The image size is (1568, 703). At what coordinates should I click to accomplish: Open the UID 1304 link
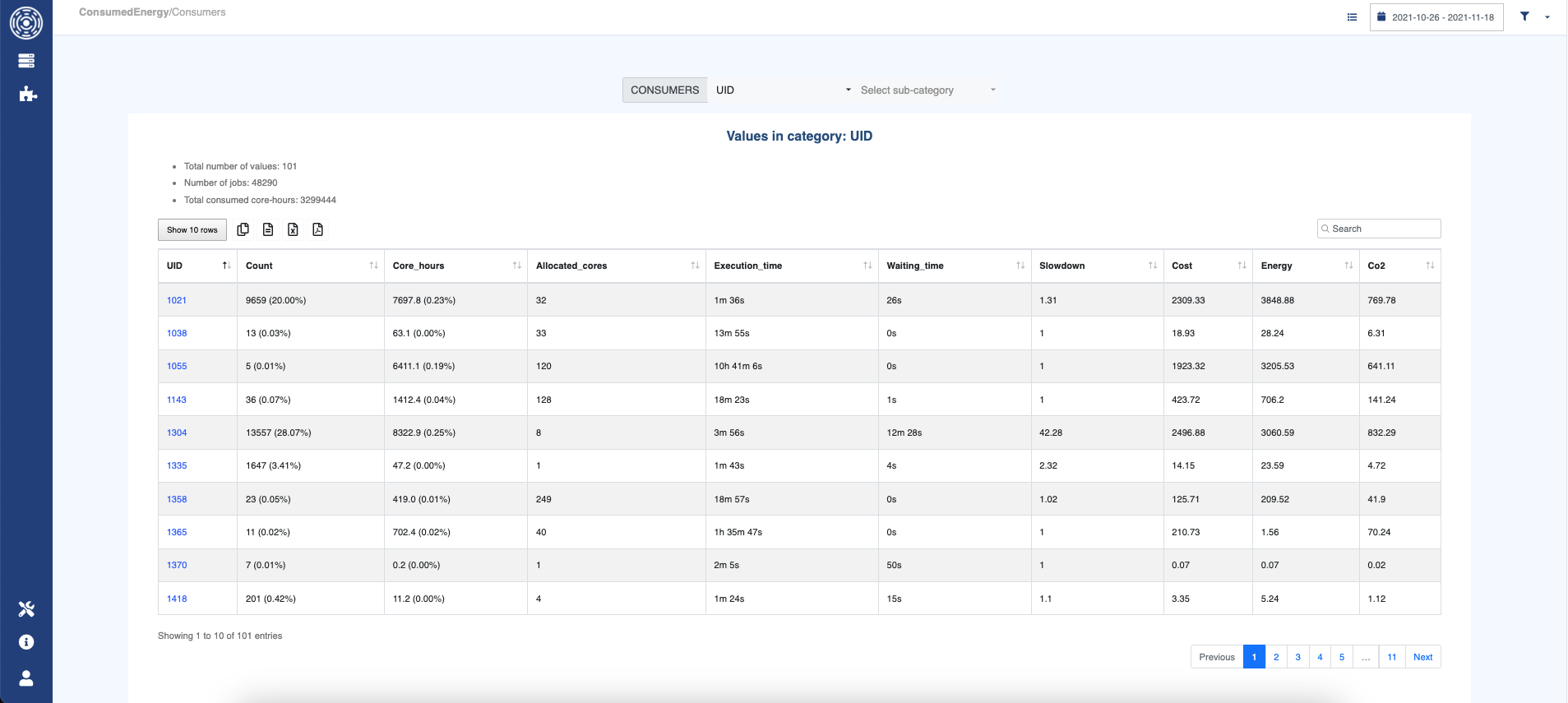point(177,432)
